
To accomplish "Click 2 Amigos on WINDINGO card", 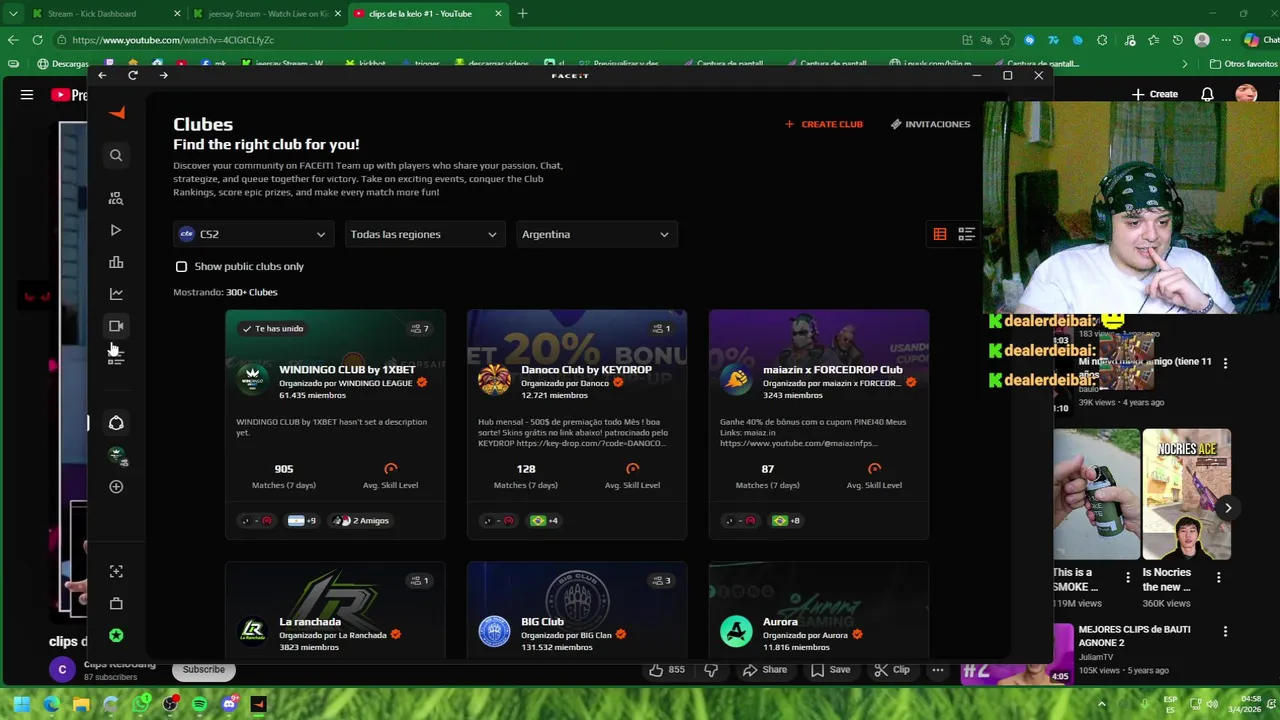I will coord(361,520).
